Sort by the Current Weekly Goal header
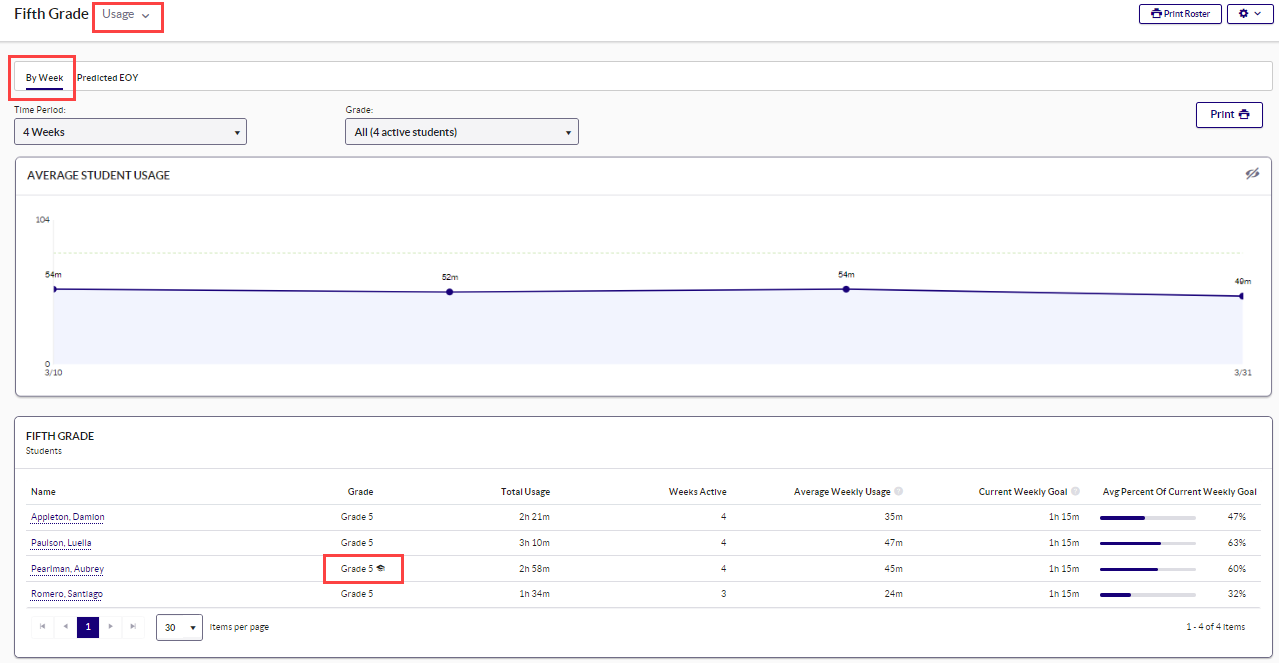 click(x=1023, y=492)
